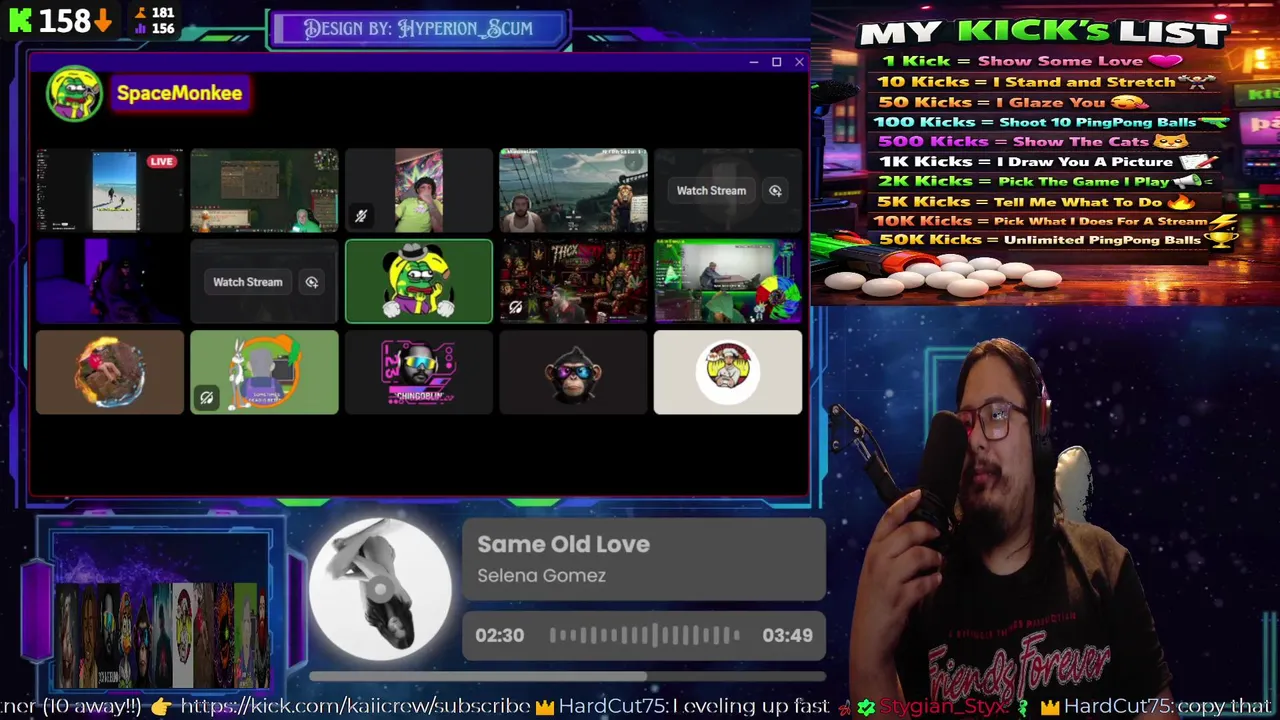Click '50K Kicks = Unlimited PingPong Balls' line
The image size is (1280, 720).
point(1058,240)
